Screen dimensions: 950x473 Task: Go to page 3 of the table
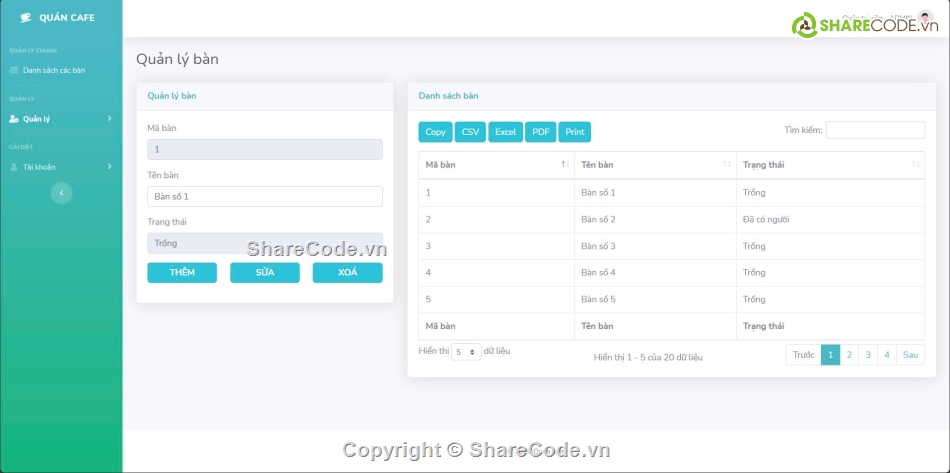(x=868, y=355)
